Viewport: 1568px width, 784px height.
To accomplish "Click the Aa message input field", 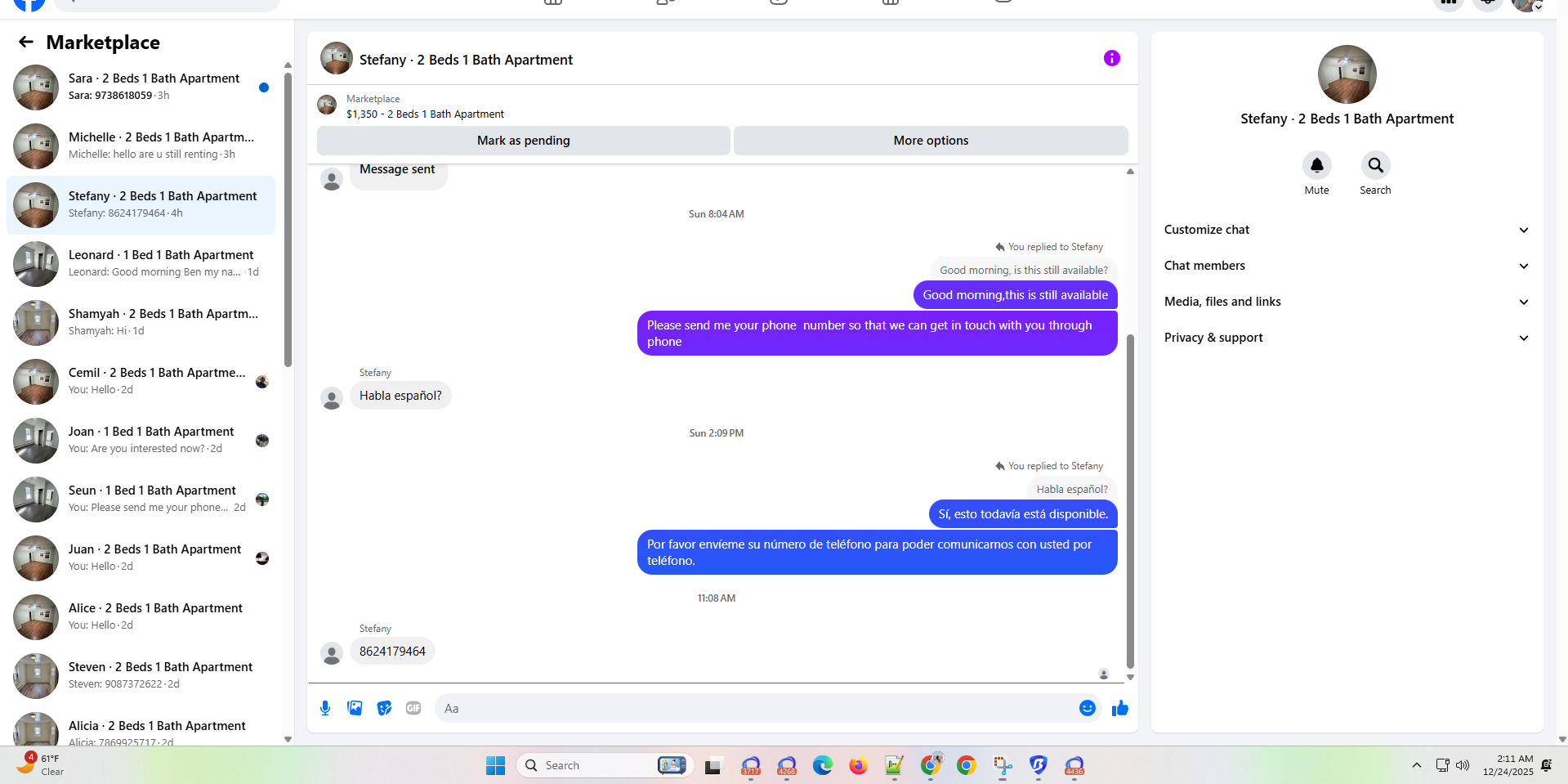I will [756, 708].
